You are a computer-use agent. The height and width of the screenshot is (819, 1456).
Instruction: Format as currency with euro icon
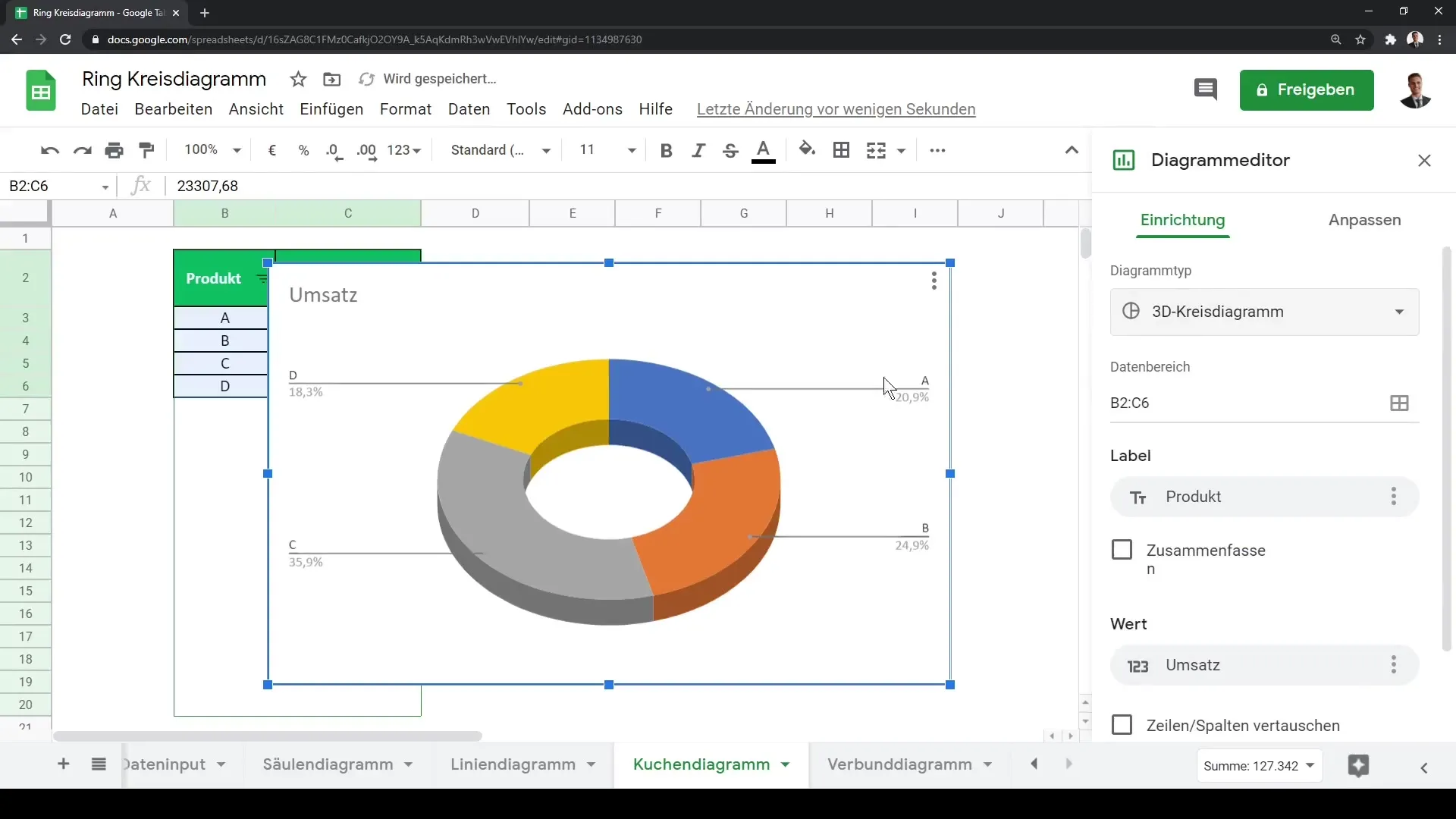pos(272,150)
